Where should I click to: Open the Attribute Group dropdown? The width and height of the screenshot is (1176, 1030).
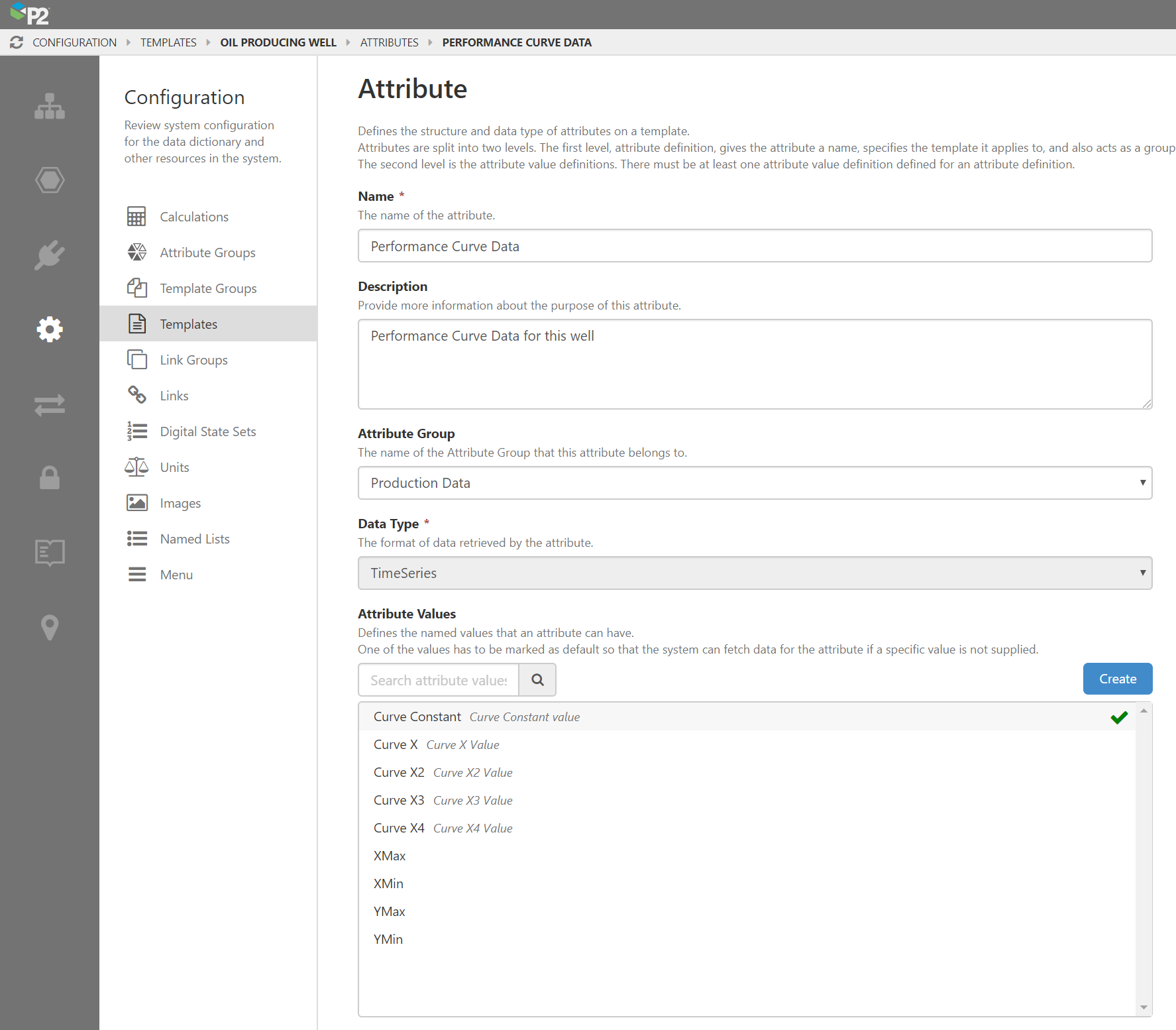click(754, 483)
